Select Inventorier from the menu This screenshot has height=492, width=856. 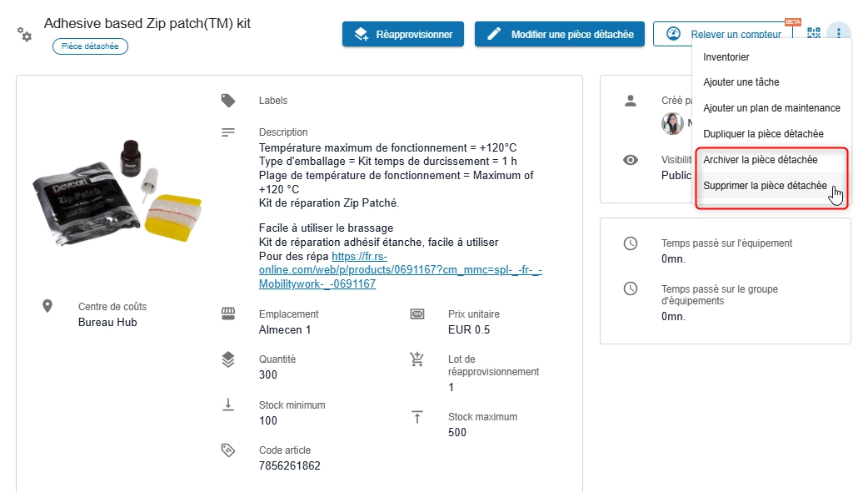726,57
